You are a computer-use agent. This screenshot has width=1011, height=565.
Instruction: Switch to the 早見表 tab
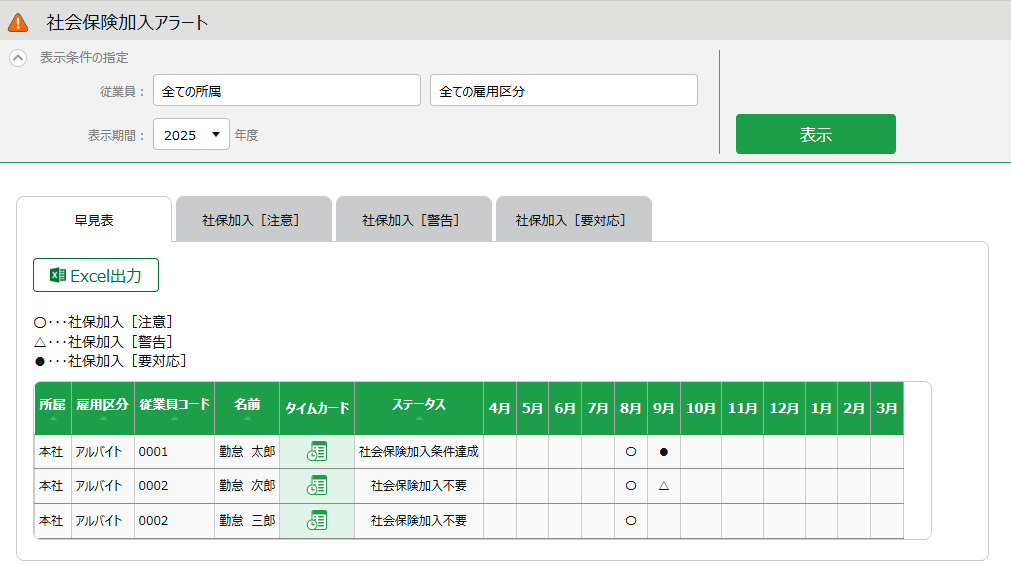94,220
